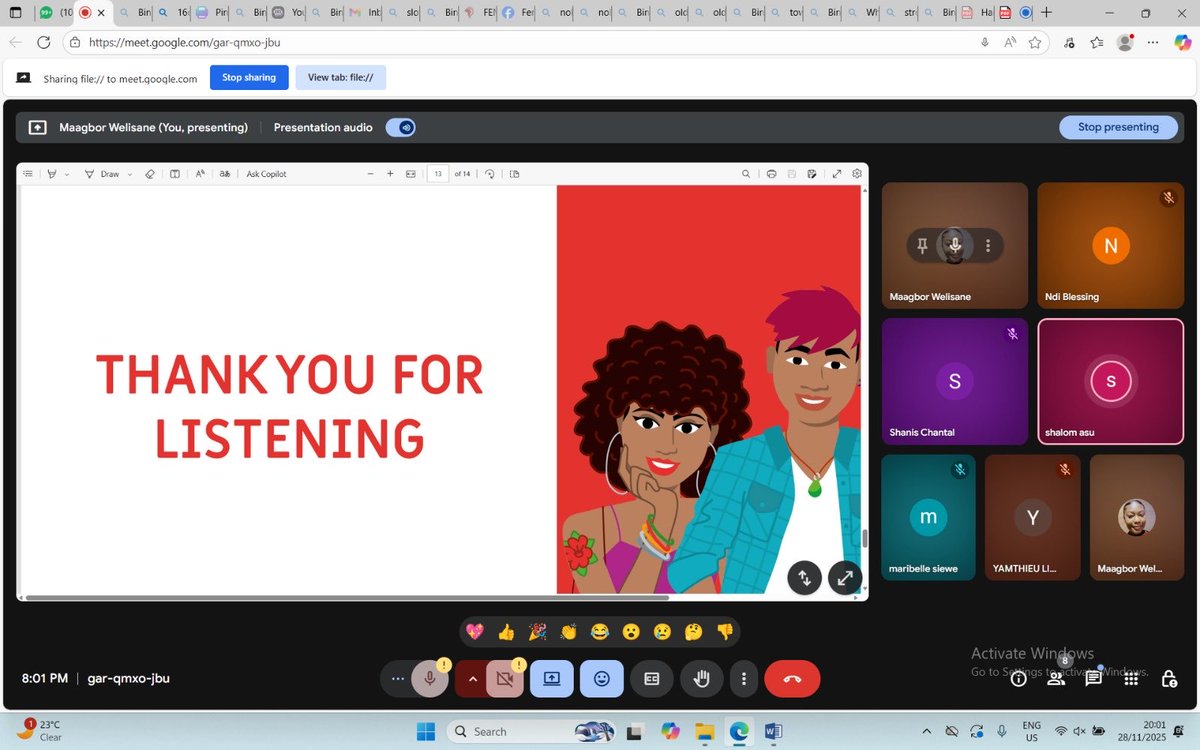Image resolution: width=1200 pixels, height=750 pixels.
Task: Rotate the PDF page
Action: (x=490, y=174)
